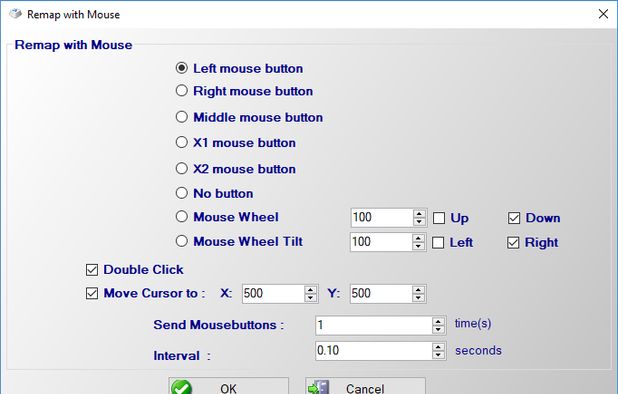Untick the Right tilt checkbox

tap(513, 242)
